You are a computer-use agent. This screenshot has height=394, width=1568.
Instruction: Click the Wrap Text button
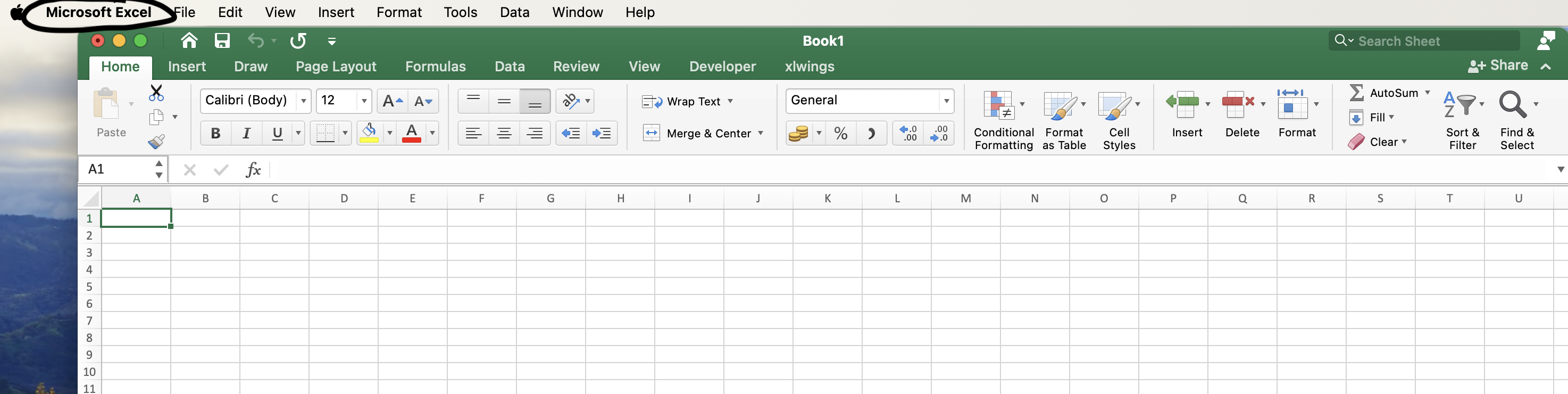(x=686, y=101)
